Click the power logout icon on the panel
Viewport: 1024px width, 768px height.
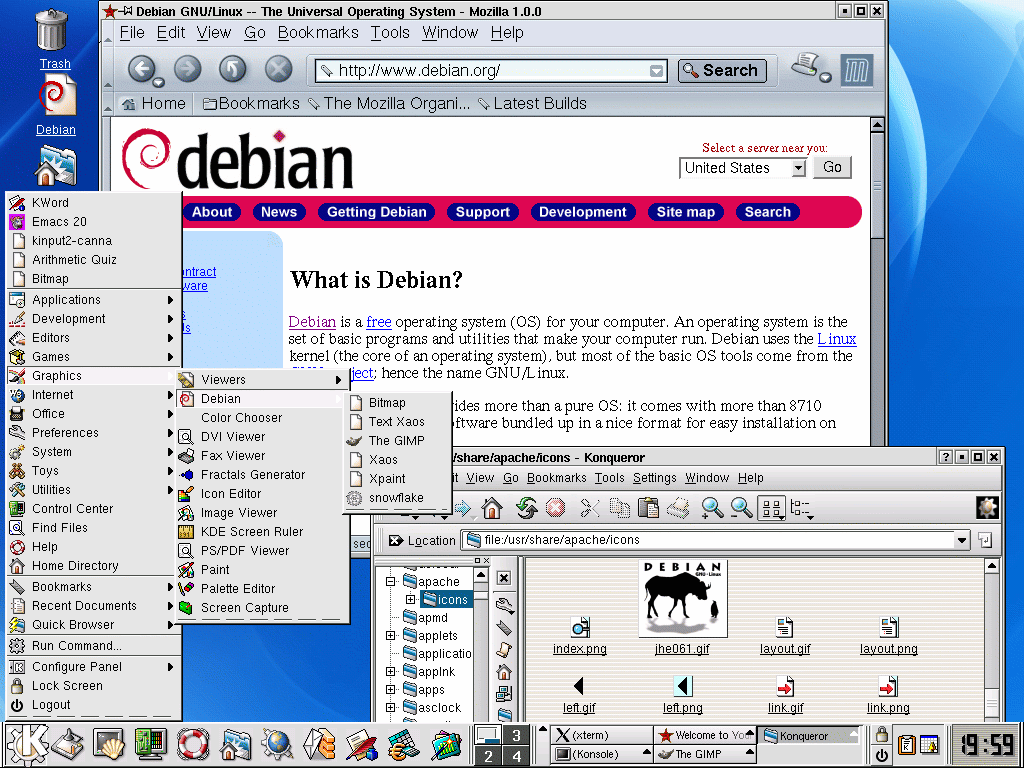[881, 755]
